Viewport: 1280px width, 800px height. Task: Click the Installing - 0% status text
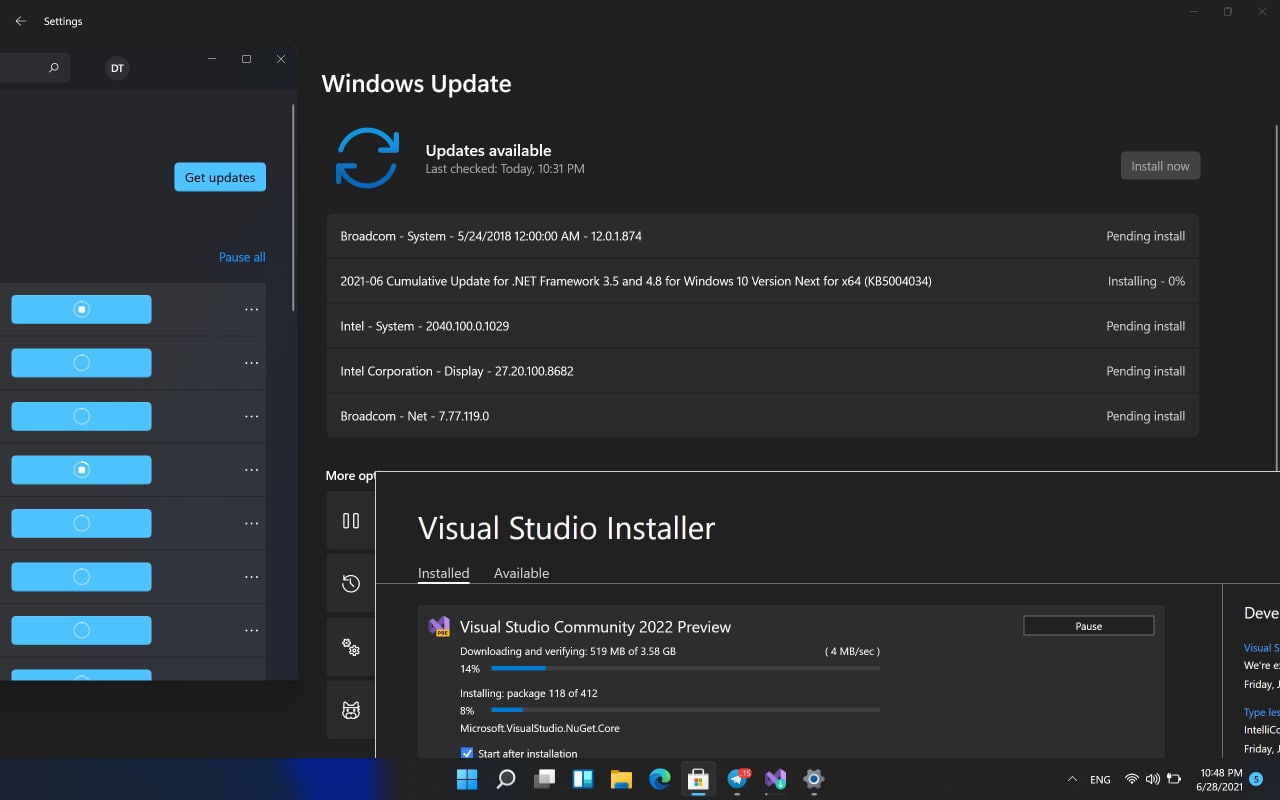(1146, 281)
